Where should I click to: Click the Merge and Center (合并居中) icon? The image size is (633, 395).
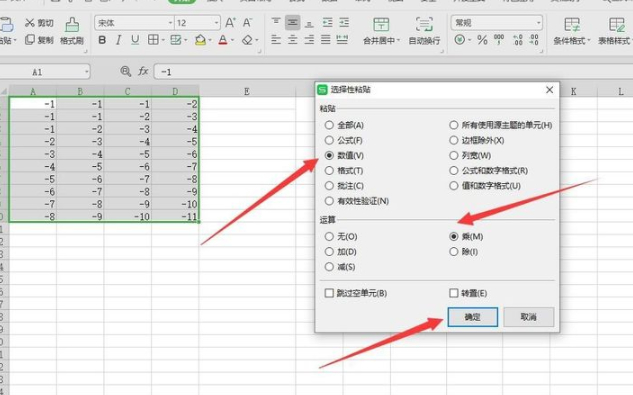(381, 25)
